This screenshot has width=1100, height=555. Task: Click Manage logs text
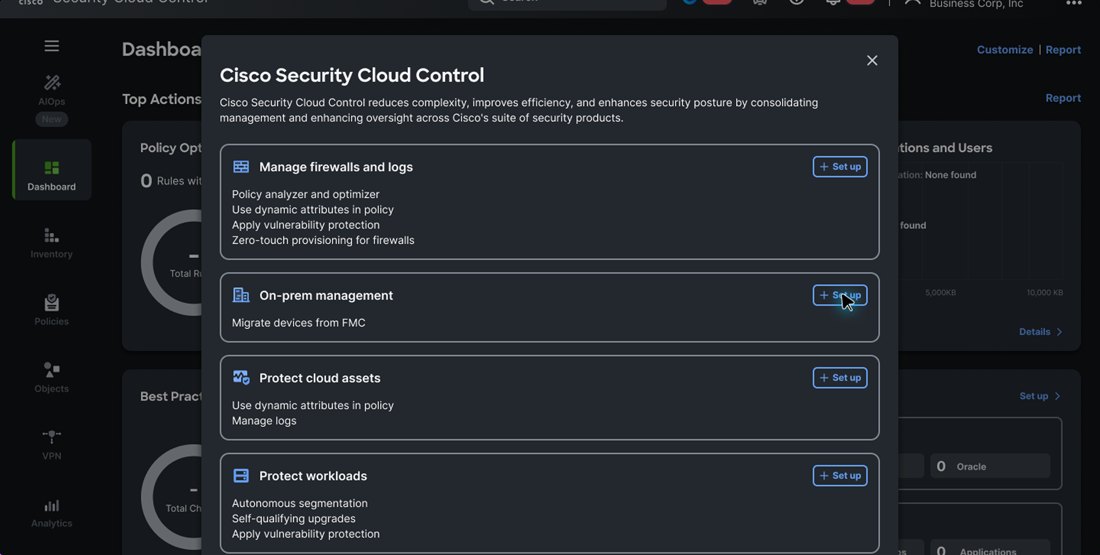tap(264, 421)
